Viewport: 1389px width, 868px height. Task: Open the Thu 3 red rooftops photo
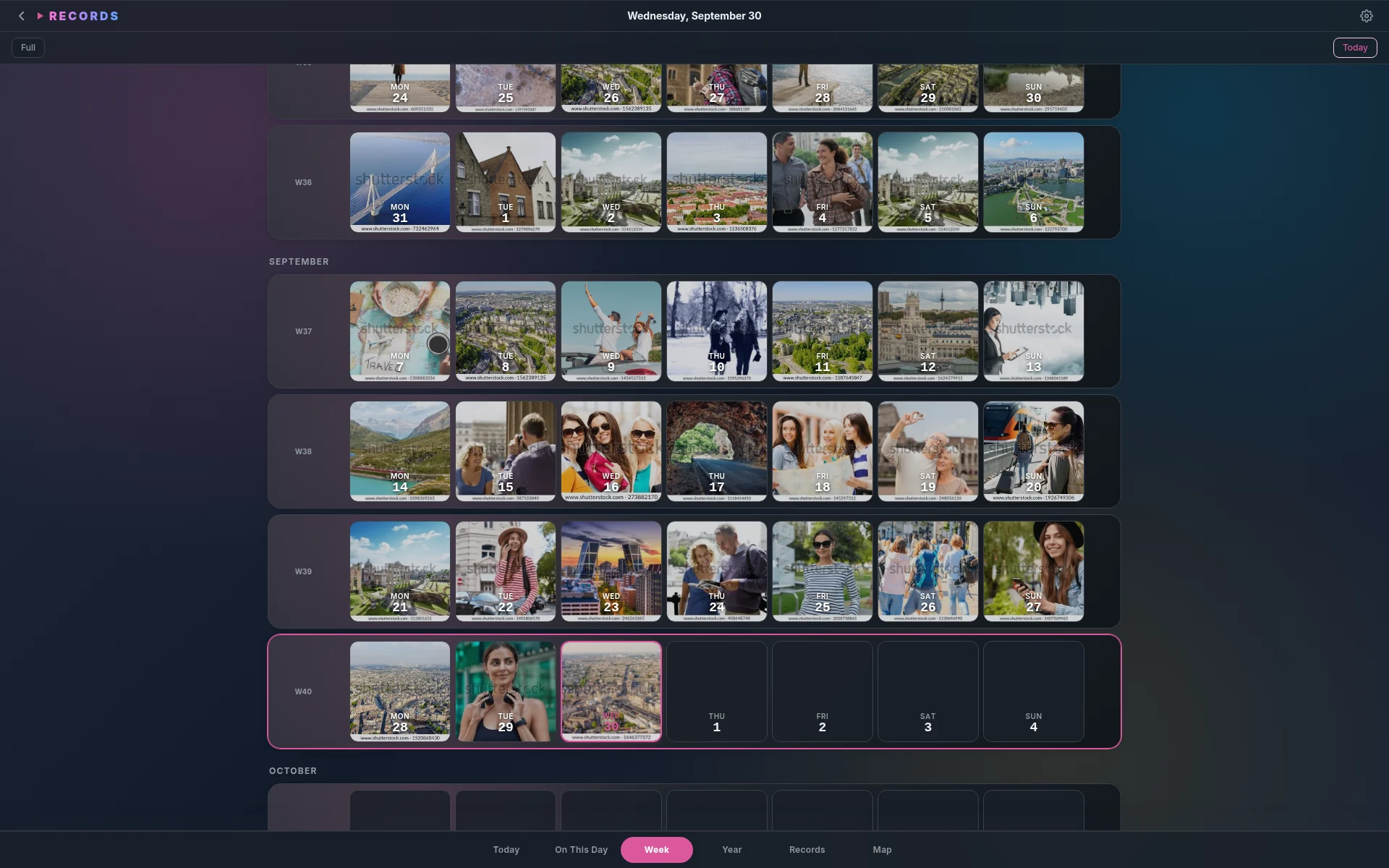(x=717, y=182)
